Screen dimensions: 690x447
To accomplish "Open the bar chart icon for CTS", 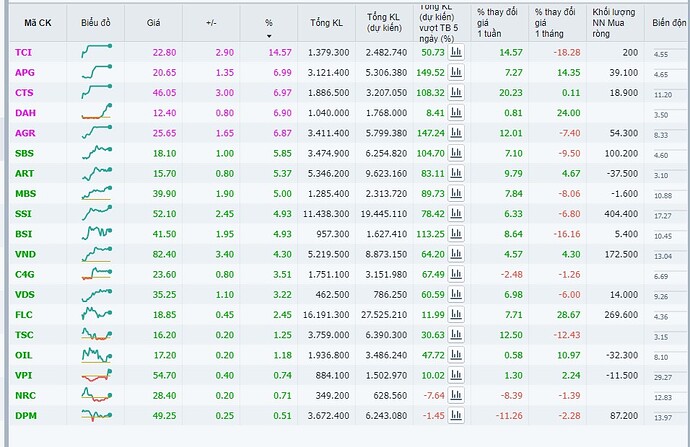I will click(x=456, y=92).
